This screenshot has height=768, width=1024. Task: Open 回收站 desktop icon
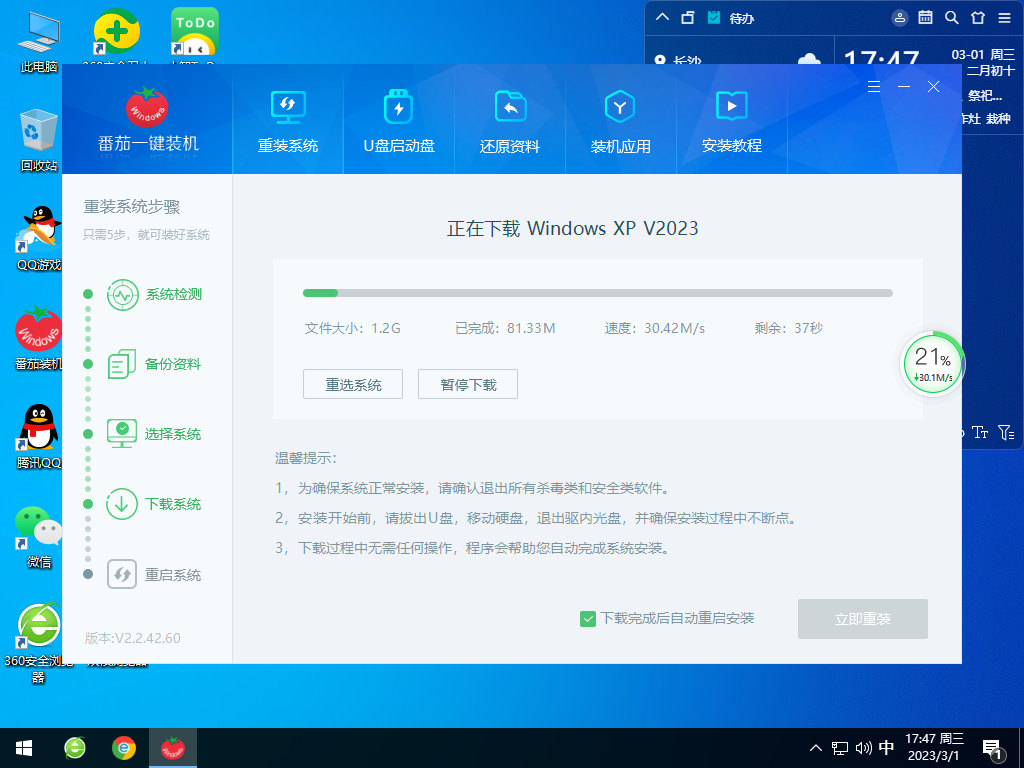(x=39, y=140)
